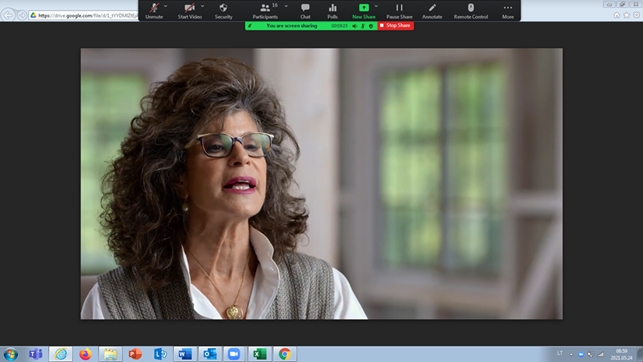Screen dimensions: 643x362
Task: Open the Windows Start orb
Action: [10, 354]
